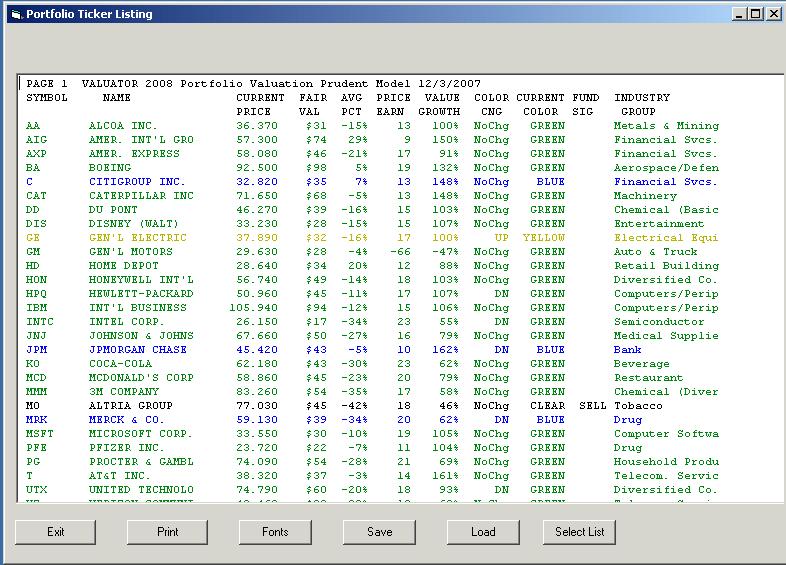
Task: Select the MERCK & CO. name
Action: click(x=127, y=420)
